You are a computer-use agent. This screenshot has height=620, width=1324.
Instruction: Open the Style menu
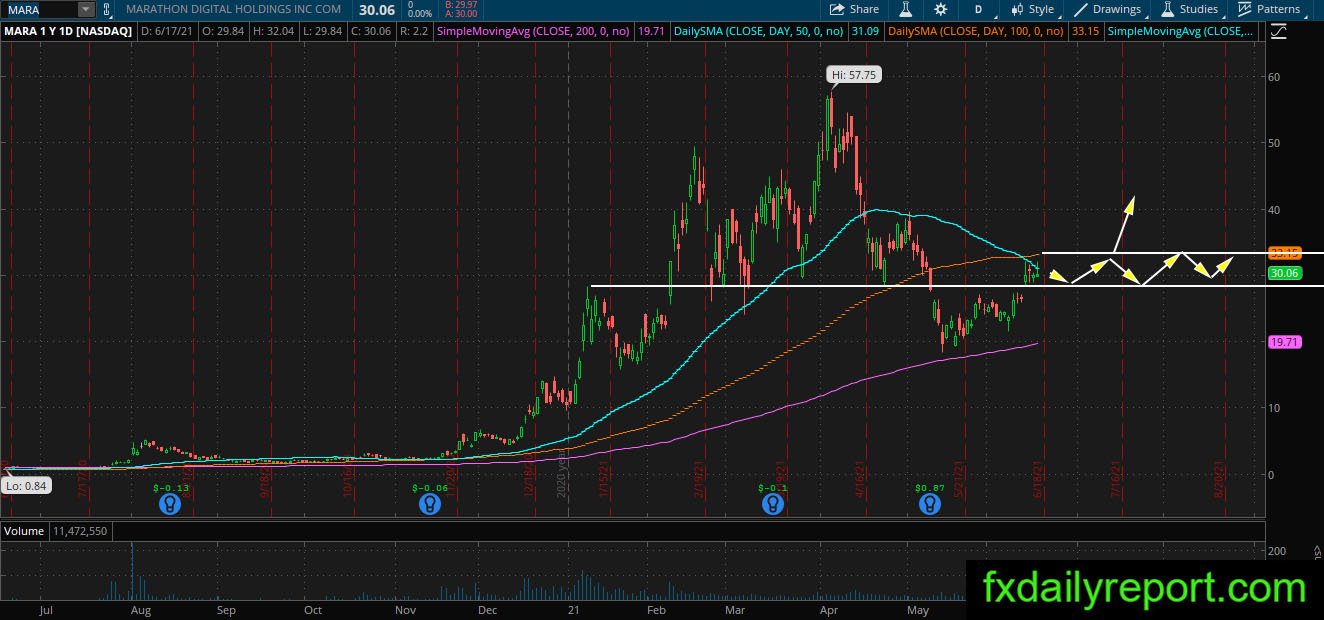coord(1032,9)
